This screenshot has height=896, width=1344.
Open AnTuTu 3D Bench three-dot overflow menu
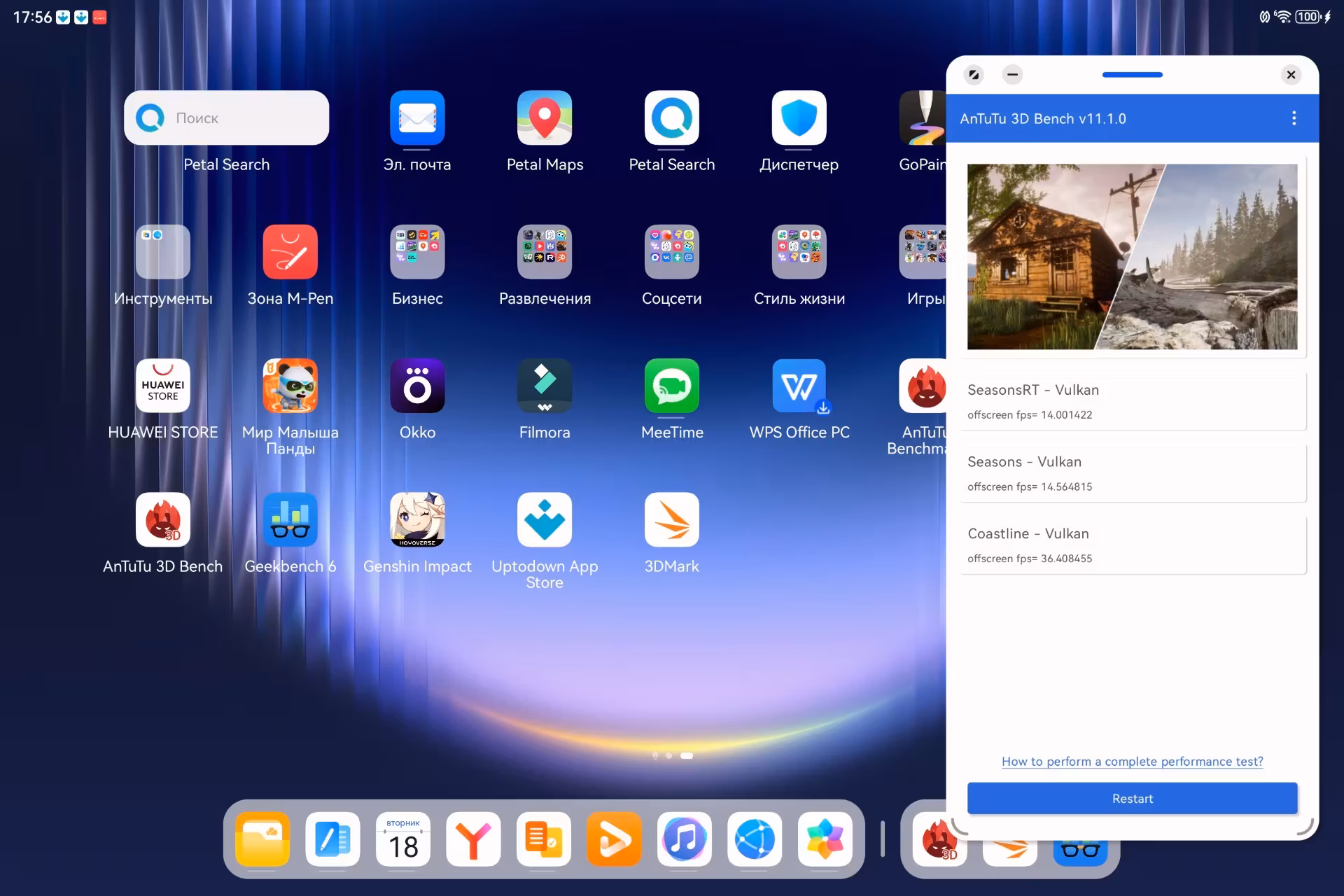click(1294, 118)
